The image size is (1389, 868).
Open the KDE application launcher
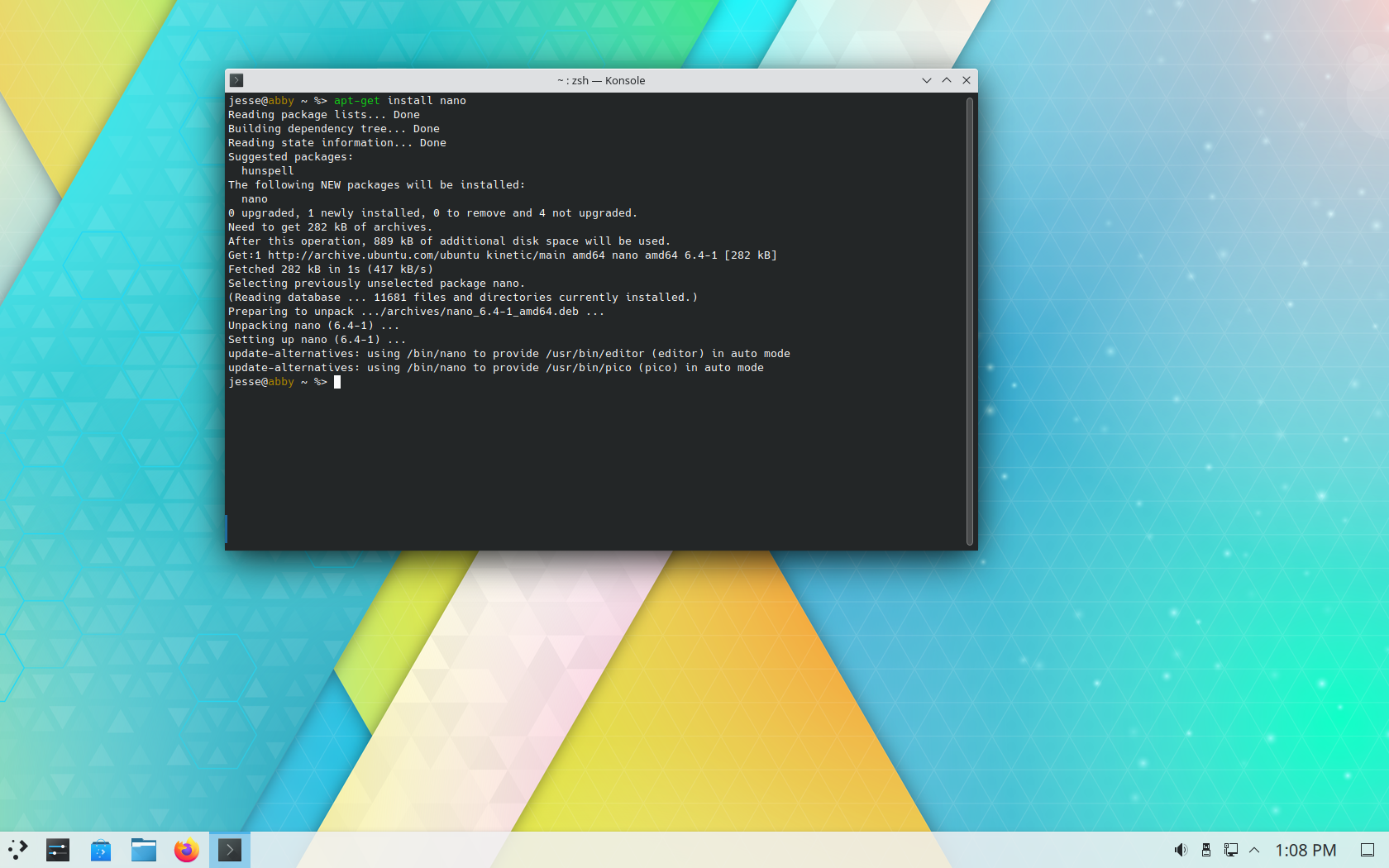(x=18, y=850)
